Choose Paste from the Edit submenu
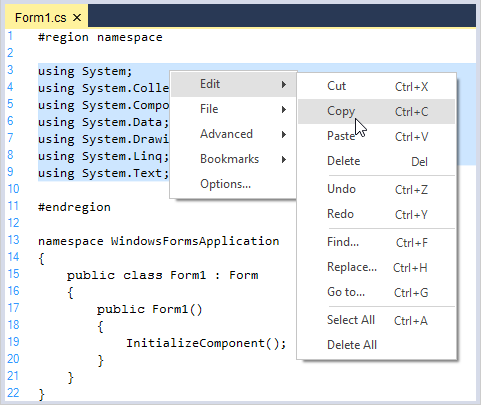The height and width of the screenshot is (405, 481). pos(377,136)
